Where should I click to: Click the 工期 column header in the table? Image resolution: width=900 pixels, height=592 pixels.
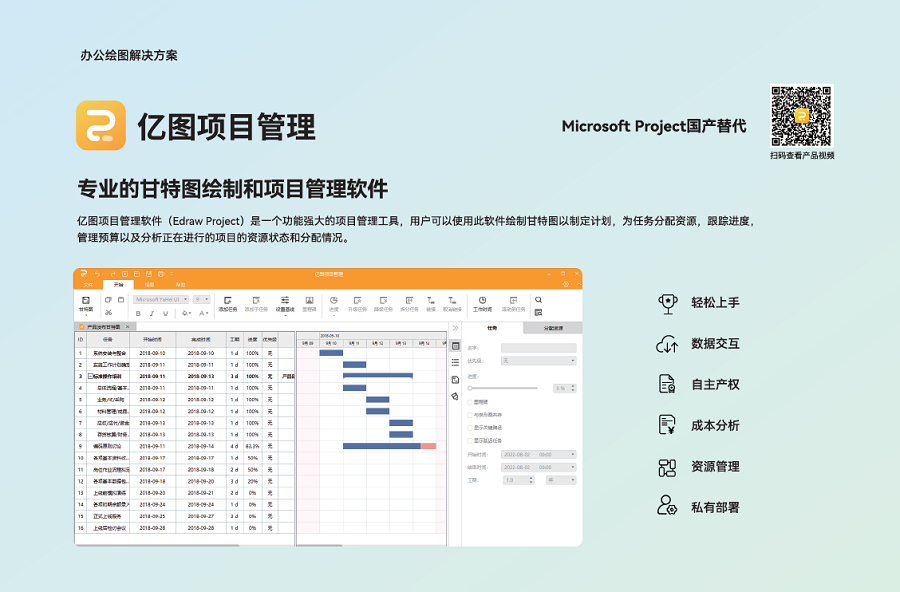tap(235, 339)
